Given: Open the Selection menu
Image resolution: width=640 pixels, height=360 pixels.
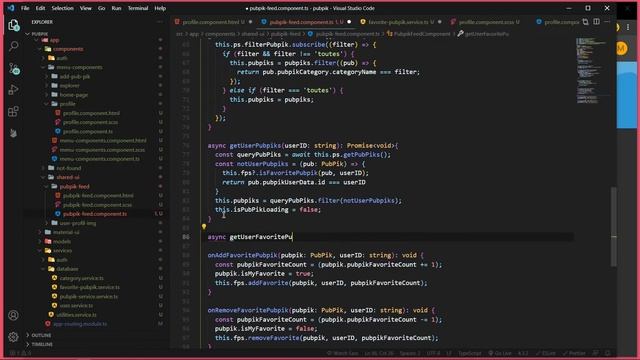Looking at the screenshot, I should [62, 8].
